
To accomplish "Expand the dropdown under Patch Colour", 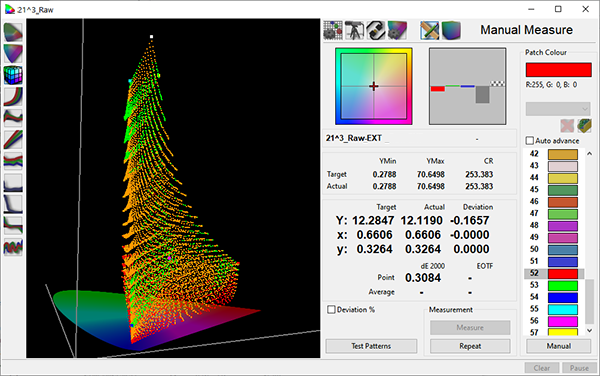I will tap(558, 109).
